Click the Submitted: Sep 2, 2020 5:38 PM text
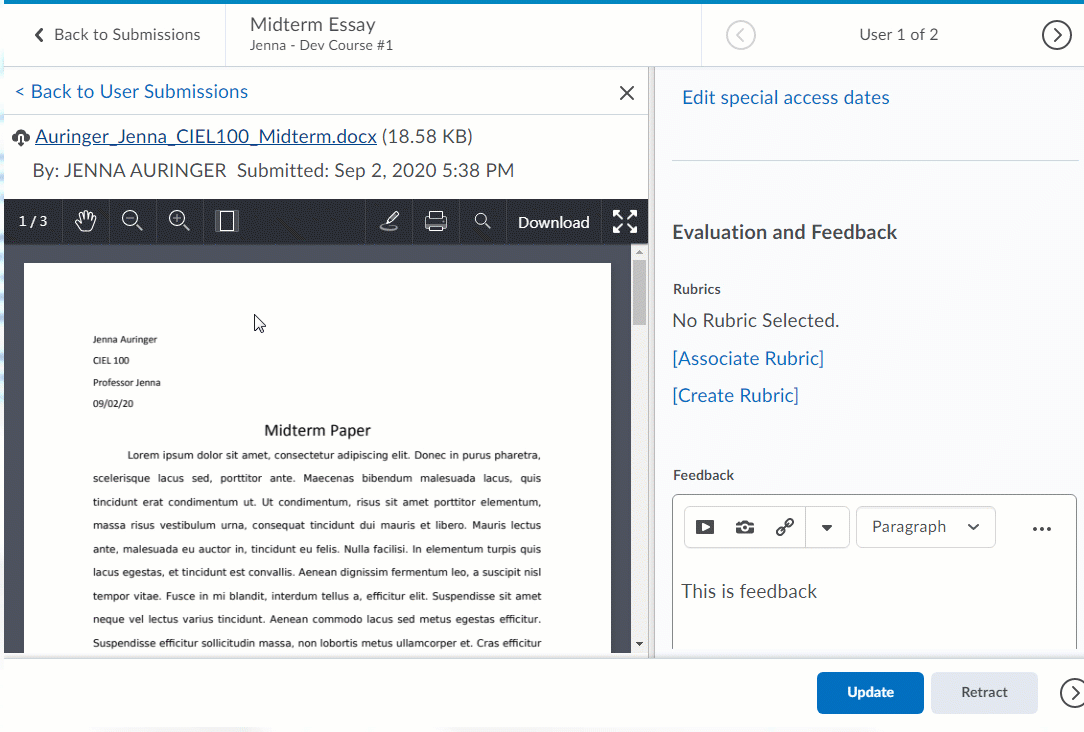The height and width of the screenshot is (732, 1084). (375, 171)
